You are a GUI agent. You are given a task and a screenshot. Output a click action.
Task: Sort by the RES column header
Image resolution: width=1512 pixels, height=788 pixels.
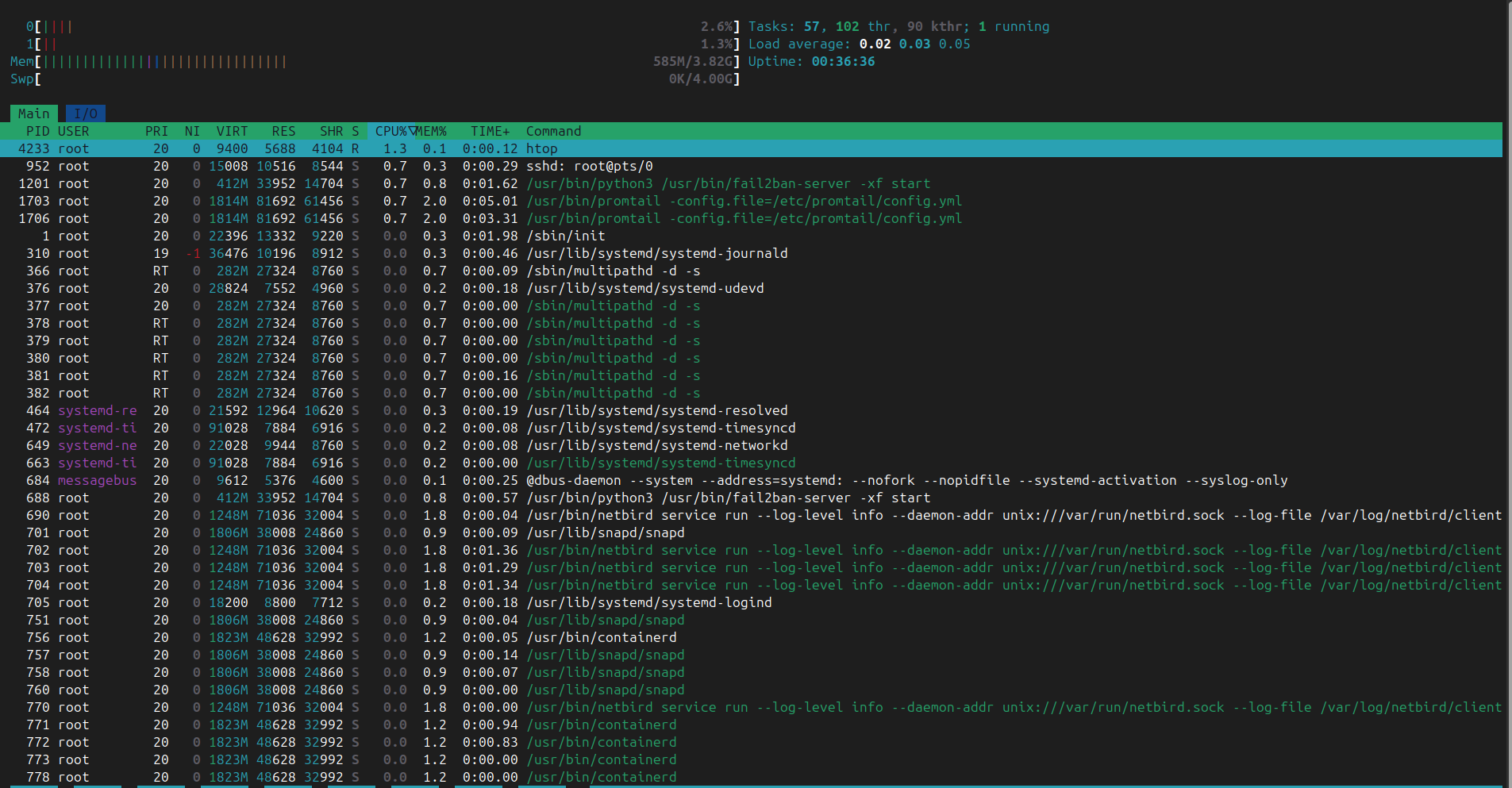click(x=283, y=131)
